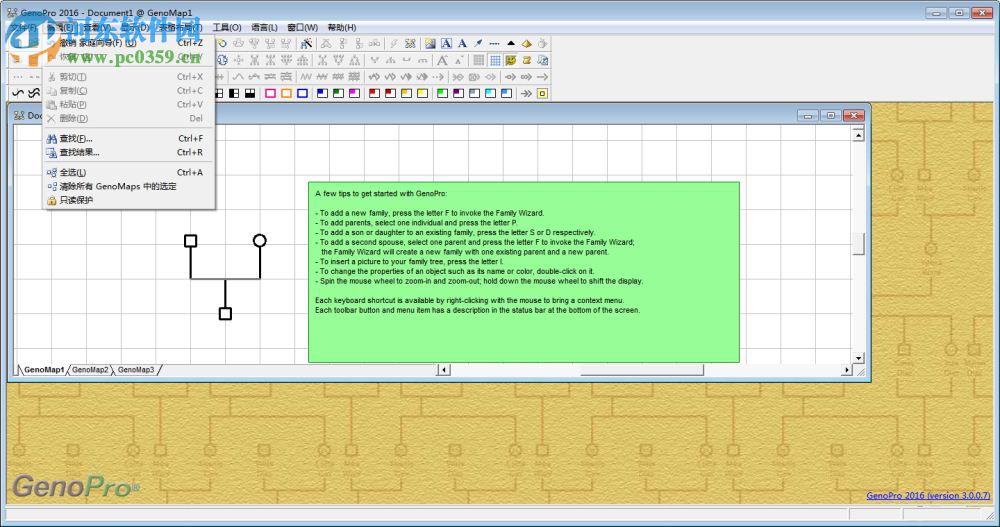Launch the Family Wizard toolbar icon

point(306,43)
